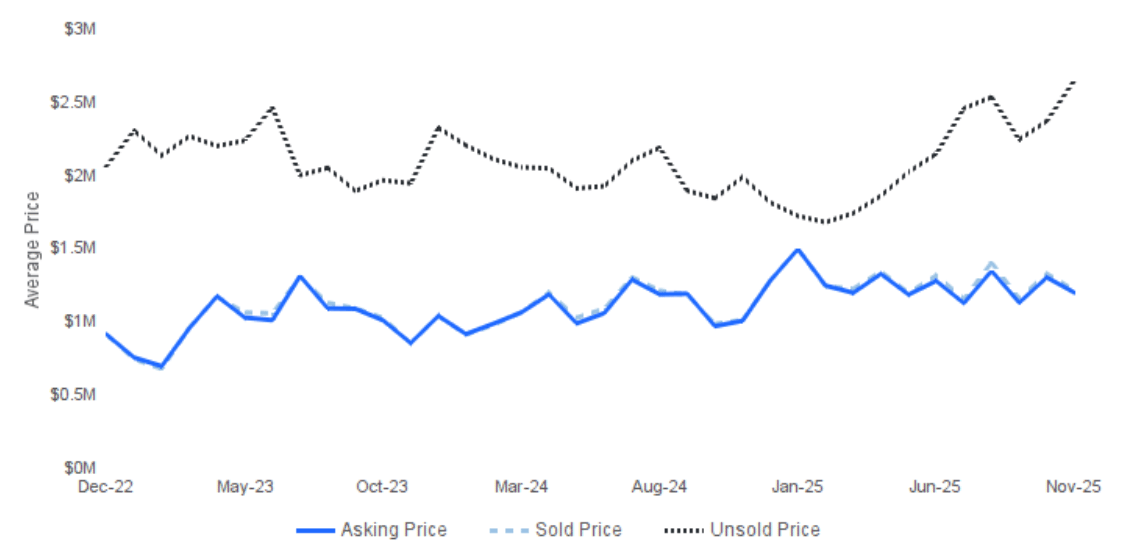Hide the Sold Price series via legend text
1140x560 pixels.
pyautogui.click(x=578, y=530)
